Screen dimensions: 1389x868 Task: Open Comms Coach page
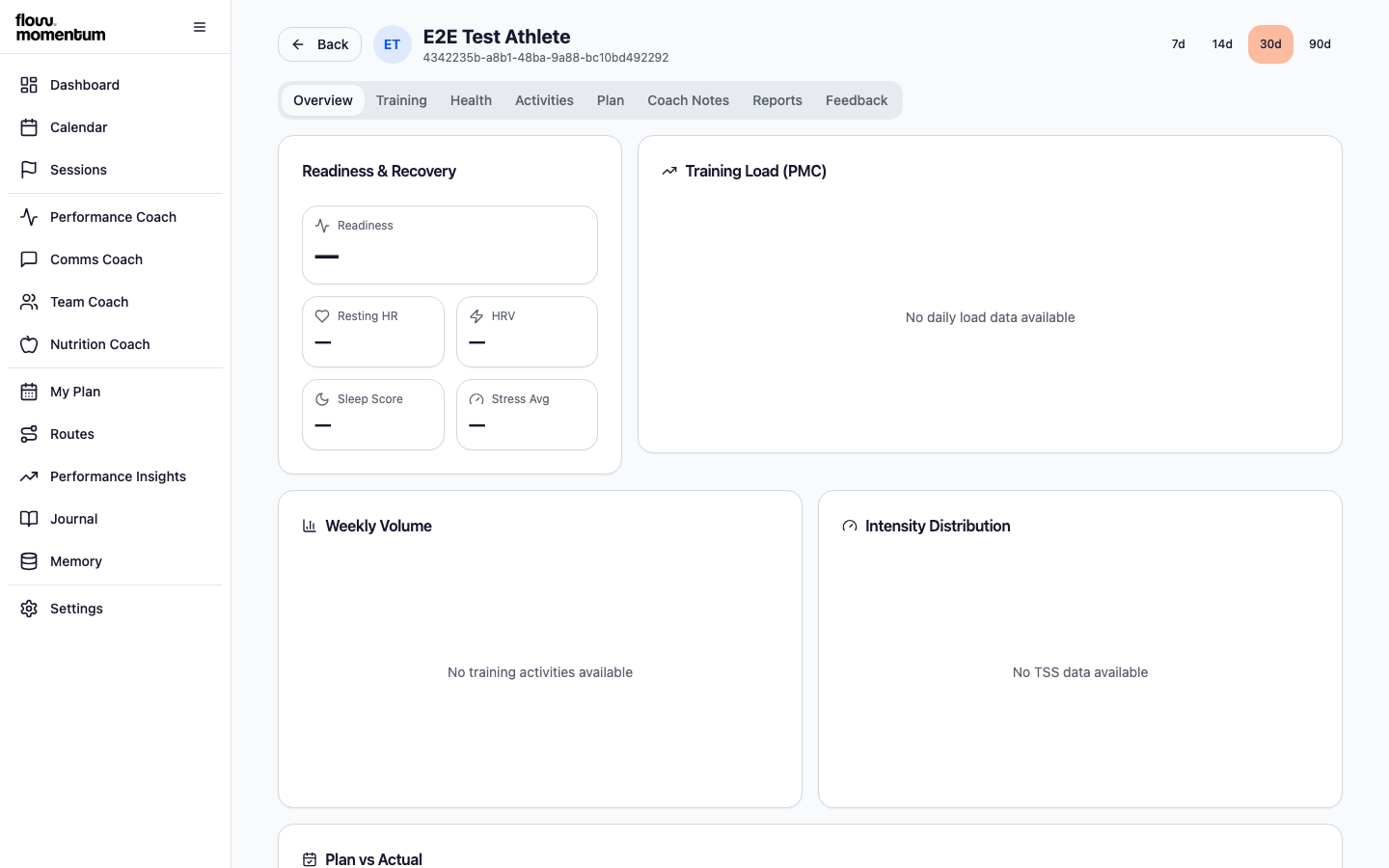pos(116,259)
